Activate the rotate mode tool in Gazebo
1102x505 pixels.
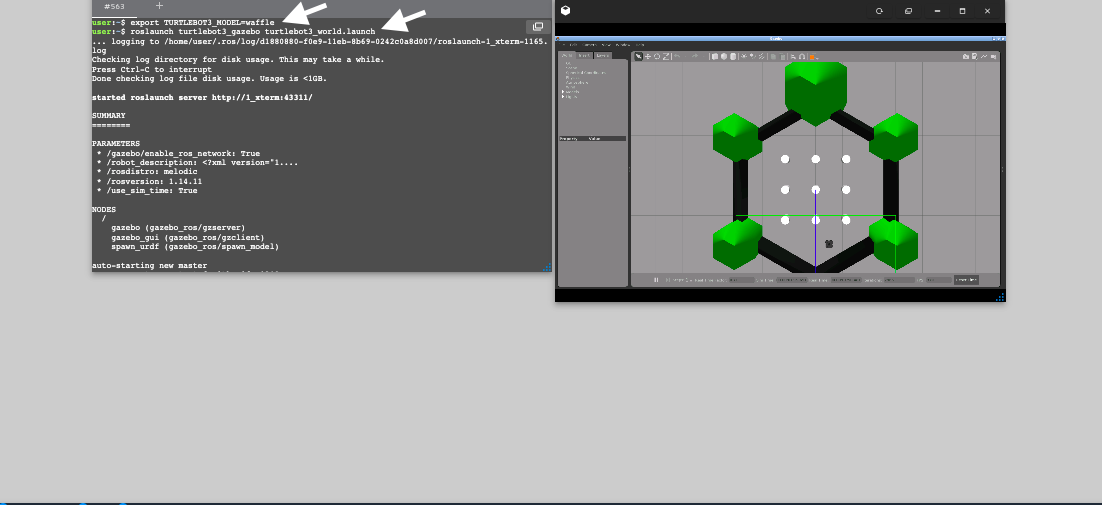click(657, 56)
